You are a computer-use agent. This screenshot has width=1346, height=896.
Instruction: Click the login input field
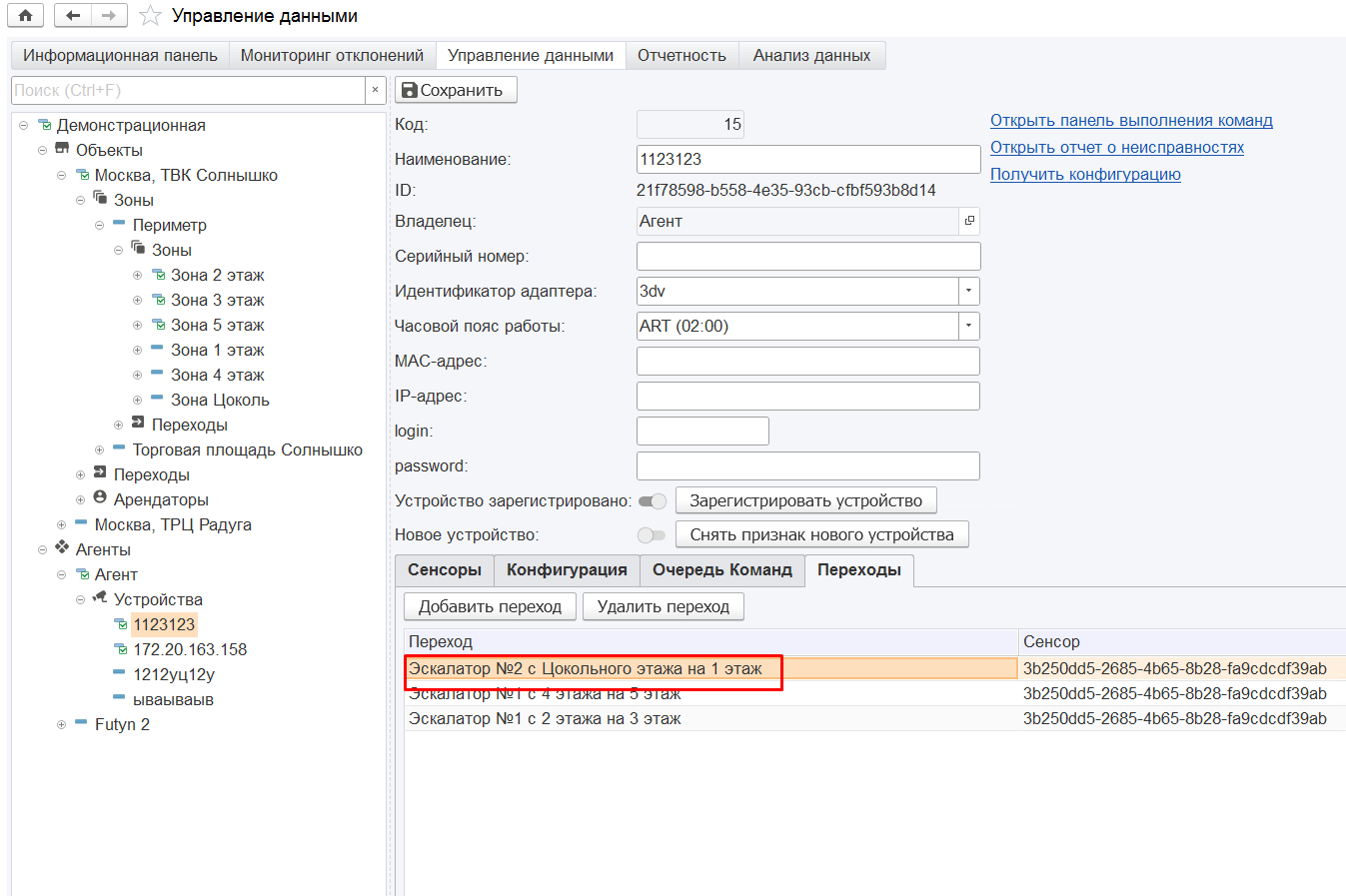click(702, 431)
